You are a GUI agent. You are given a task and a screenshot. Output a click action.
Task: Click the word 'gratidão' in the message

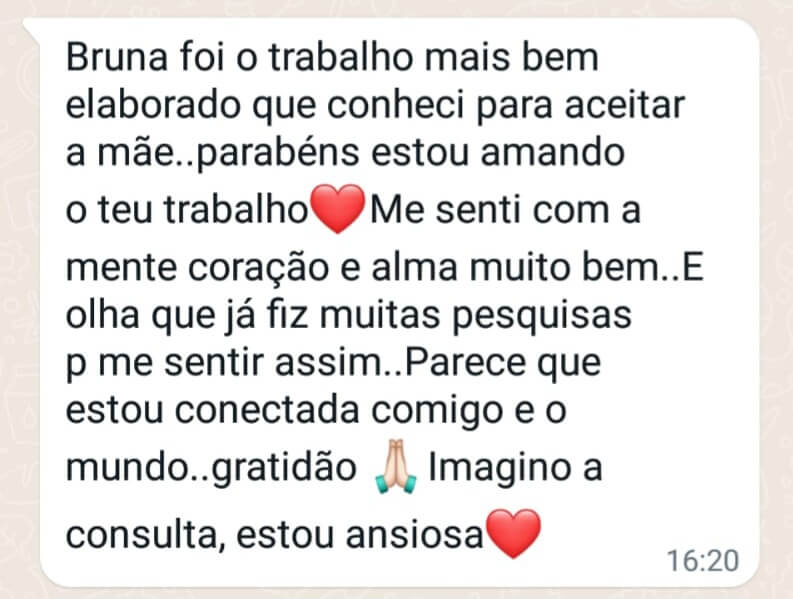point(284,468)
